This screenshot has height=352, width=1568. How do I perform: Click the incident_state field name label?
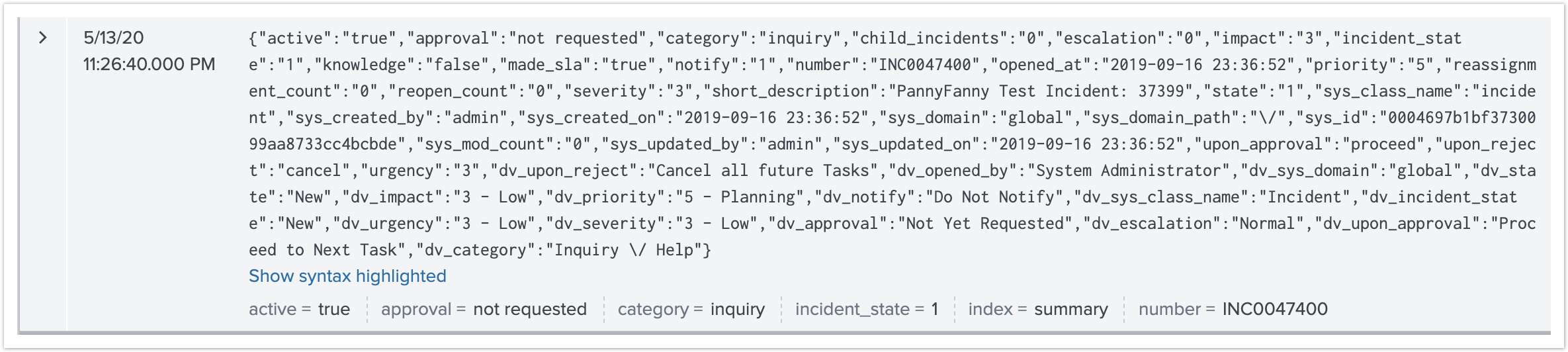(852, 309)
